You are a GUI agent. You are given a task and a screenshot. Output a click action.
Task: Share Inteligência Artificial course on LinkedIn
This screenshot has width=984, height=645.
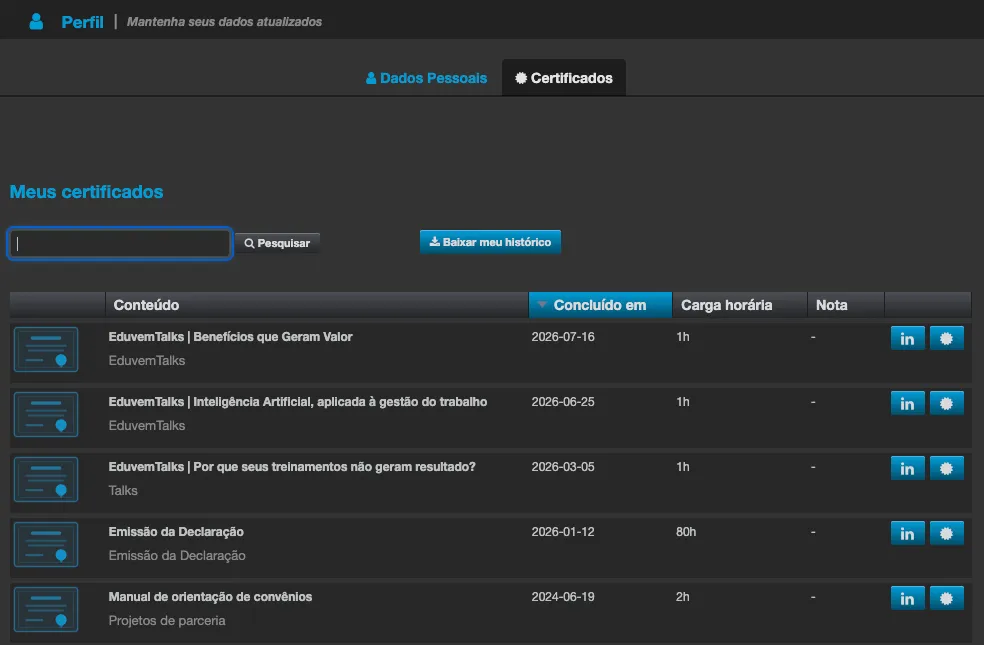pos(907,403)
